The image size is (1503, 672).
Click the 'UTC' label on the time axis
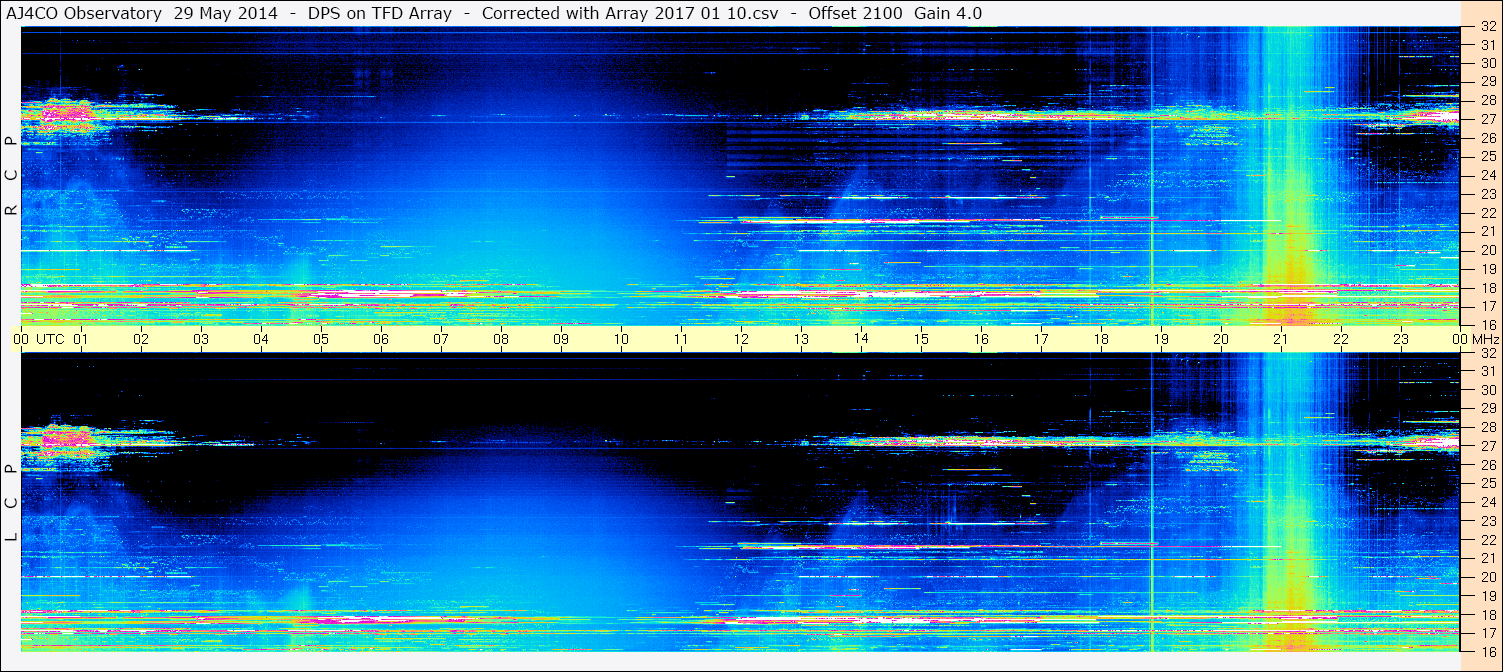pos(50,339)
